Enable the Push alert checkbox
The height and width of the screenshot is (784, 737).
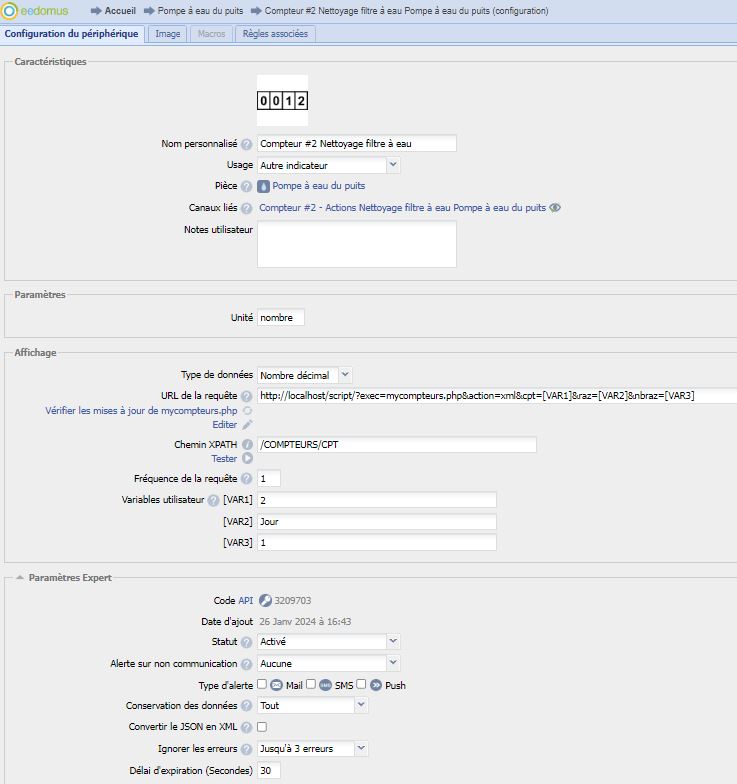tap(362, 685)
